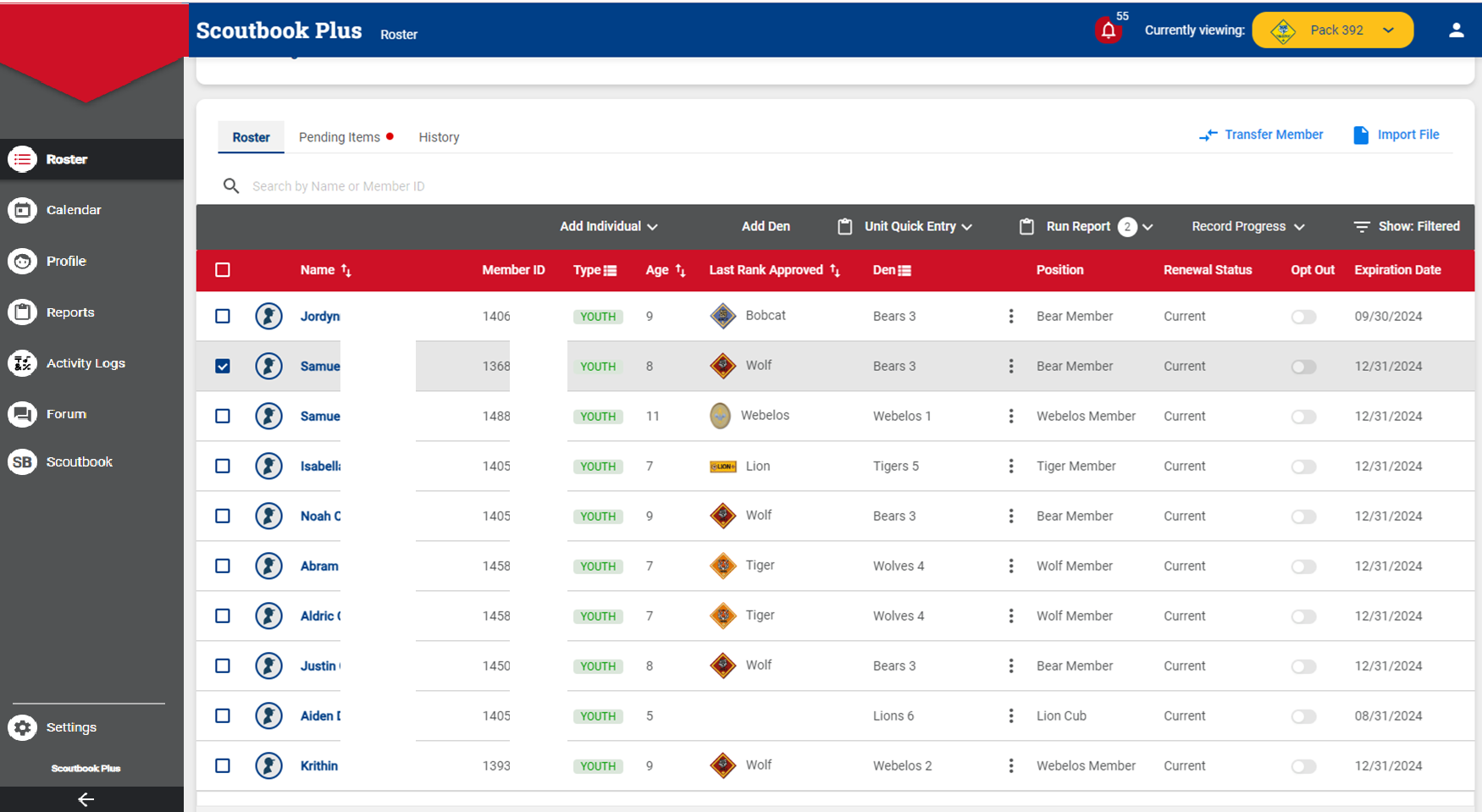Filter the Type column with list icon
The height and width of the screenshot is (812, 1482).
[610, 271]
